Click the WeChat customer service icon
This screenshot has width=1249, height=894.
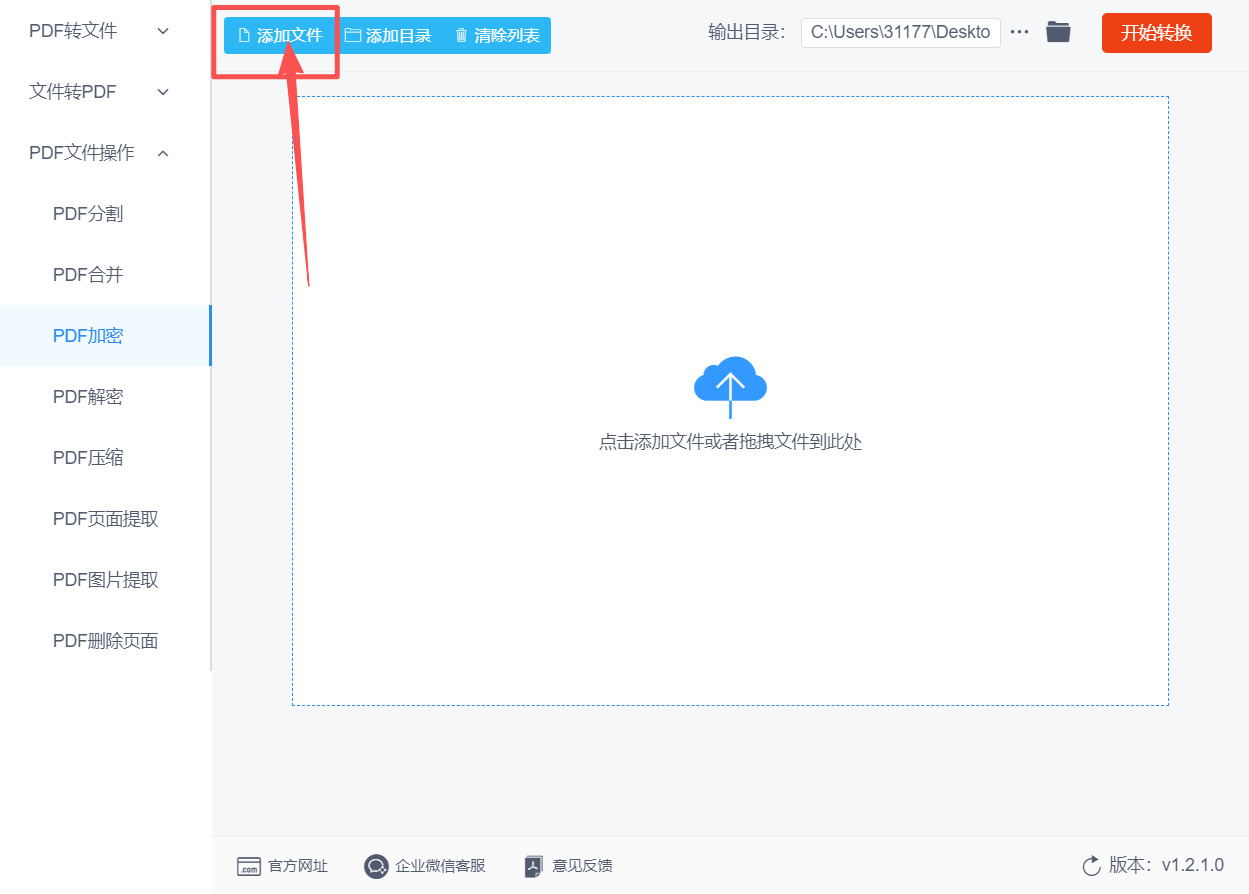376,866
